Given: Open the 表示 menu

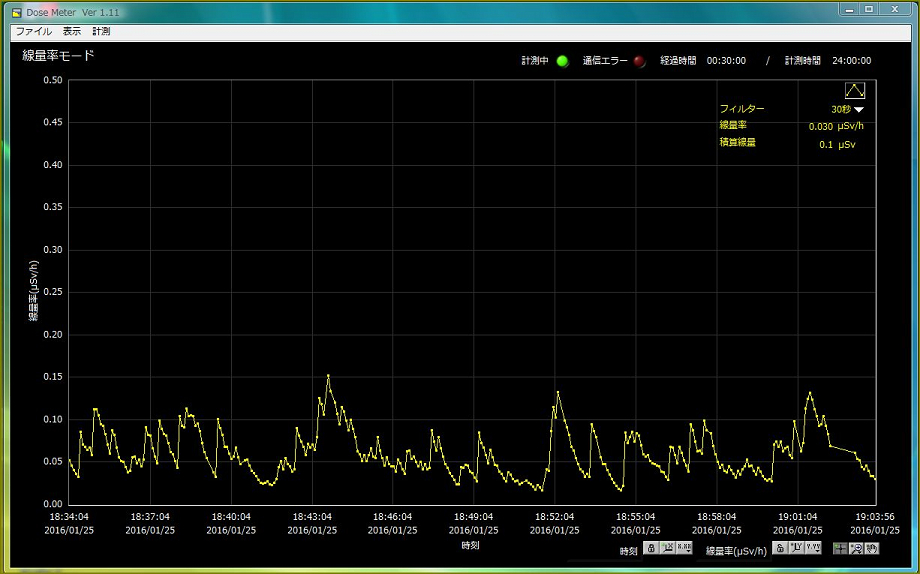Looking at the screenshot, I should [72, 32].
